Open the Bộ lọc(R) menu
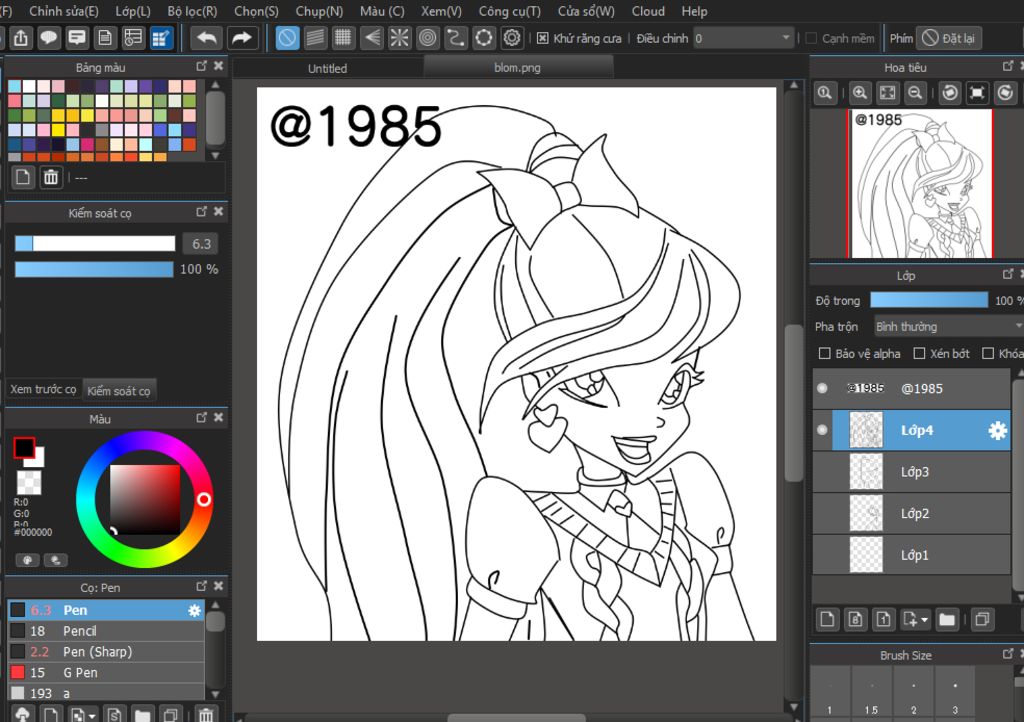This screenshot has width=1024, height=722. coord(192,11)
